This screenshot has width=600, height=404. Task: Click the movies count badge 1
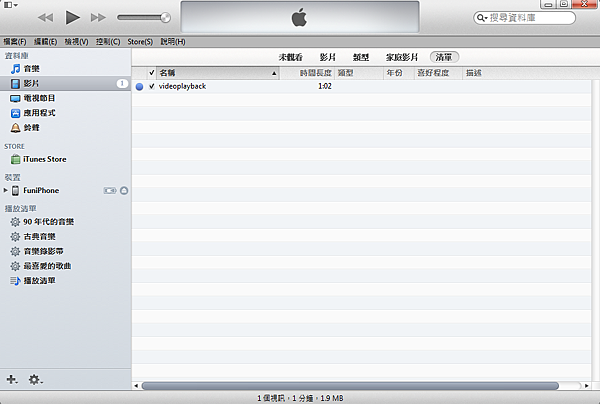(122, 83)
